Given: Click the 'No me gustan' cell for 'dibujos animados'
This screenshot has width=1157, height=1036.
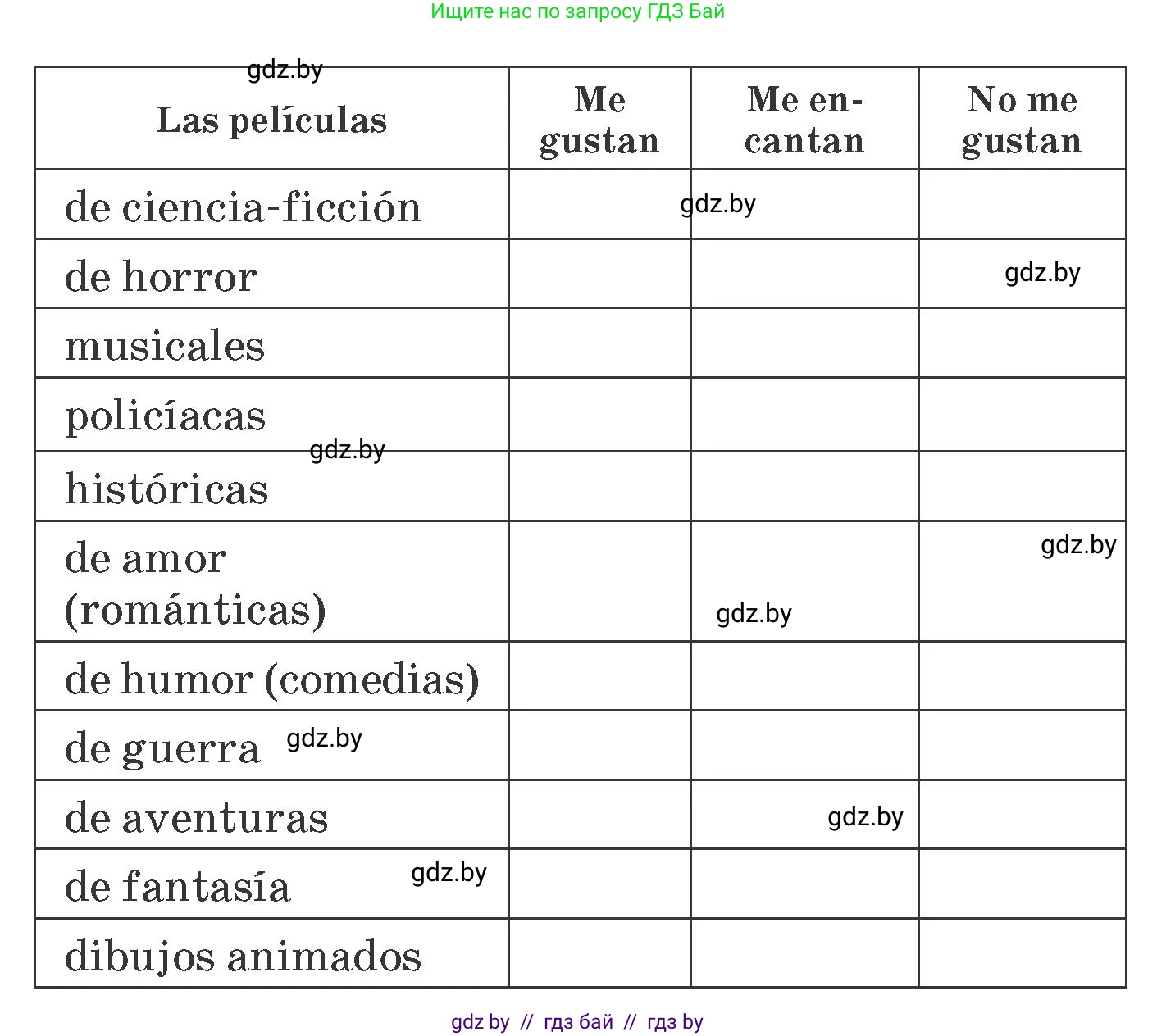Looking at the screenshot, I should point(1022,953).
